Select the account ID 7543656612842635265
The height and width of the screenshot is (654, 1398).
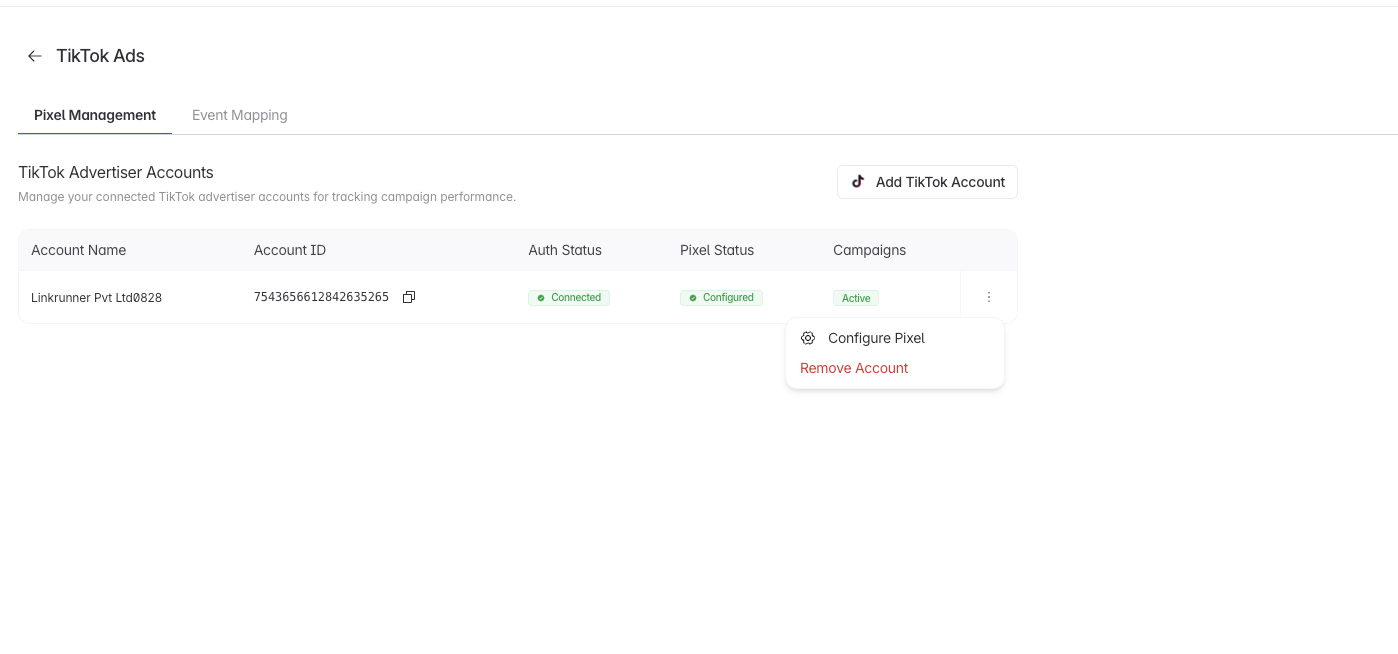(x=321, y=297)
